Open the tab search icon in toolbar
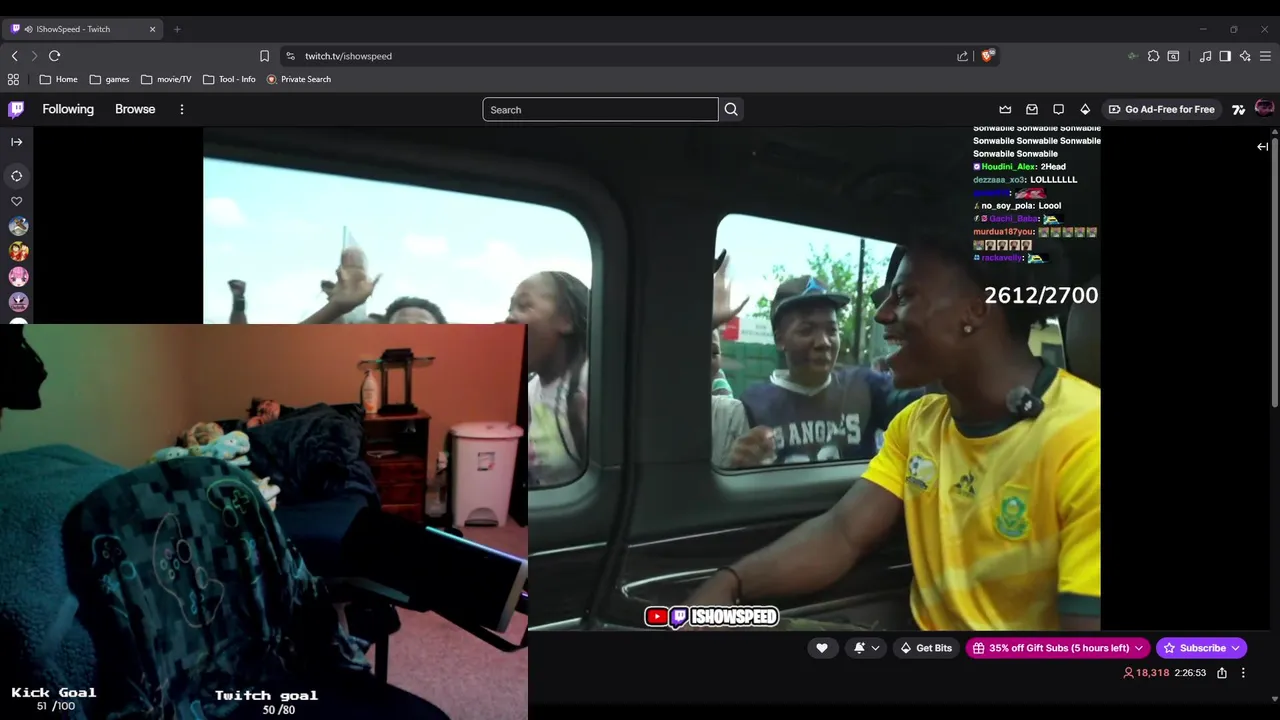Viewport: 1280px width, 720px height. (1173, 56)
